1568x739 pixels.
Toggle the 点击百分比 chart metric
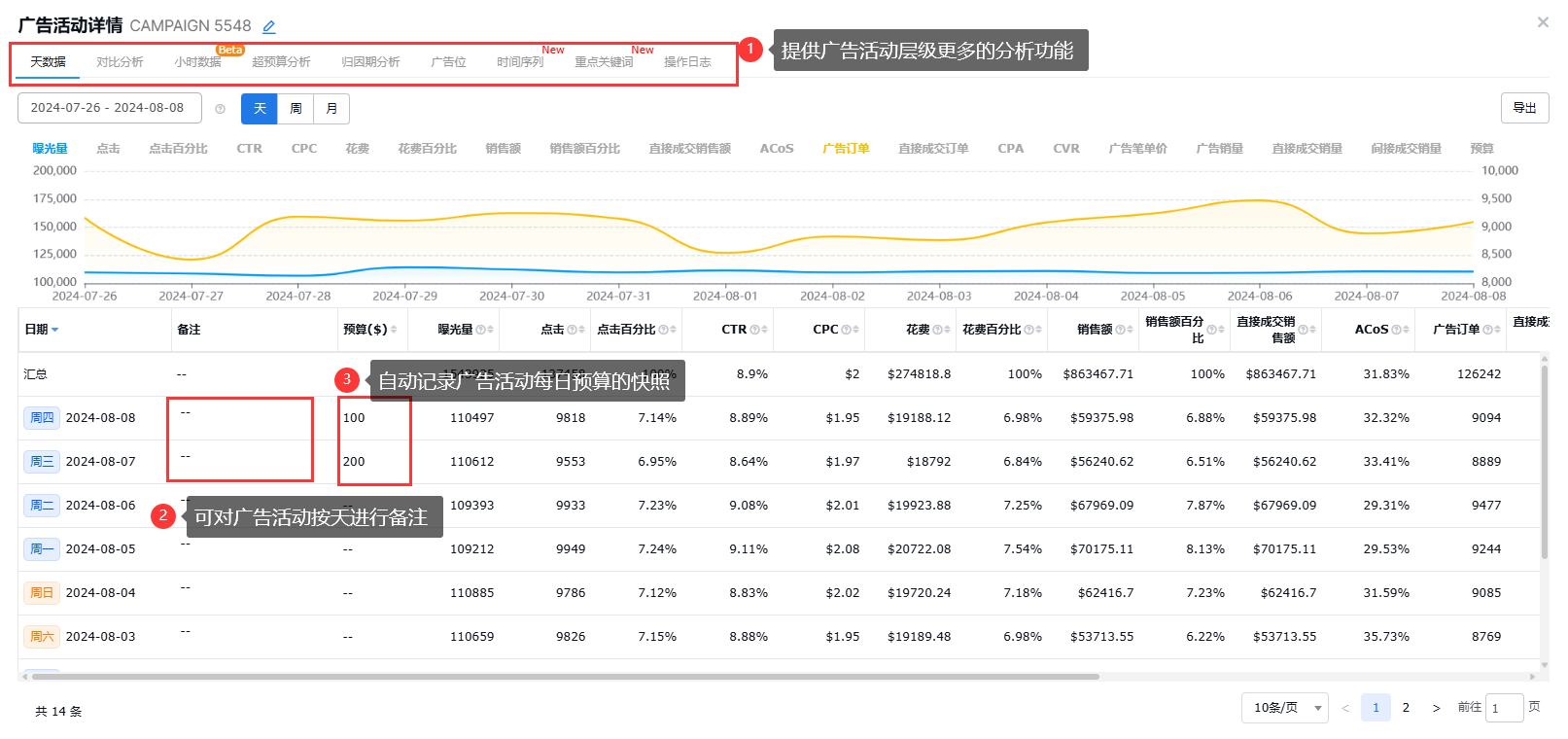pos(178,149)
